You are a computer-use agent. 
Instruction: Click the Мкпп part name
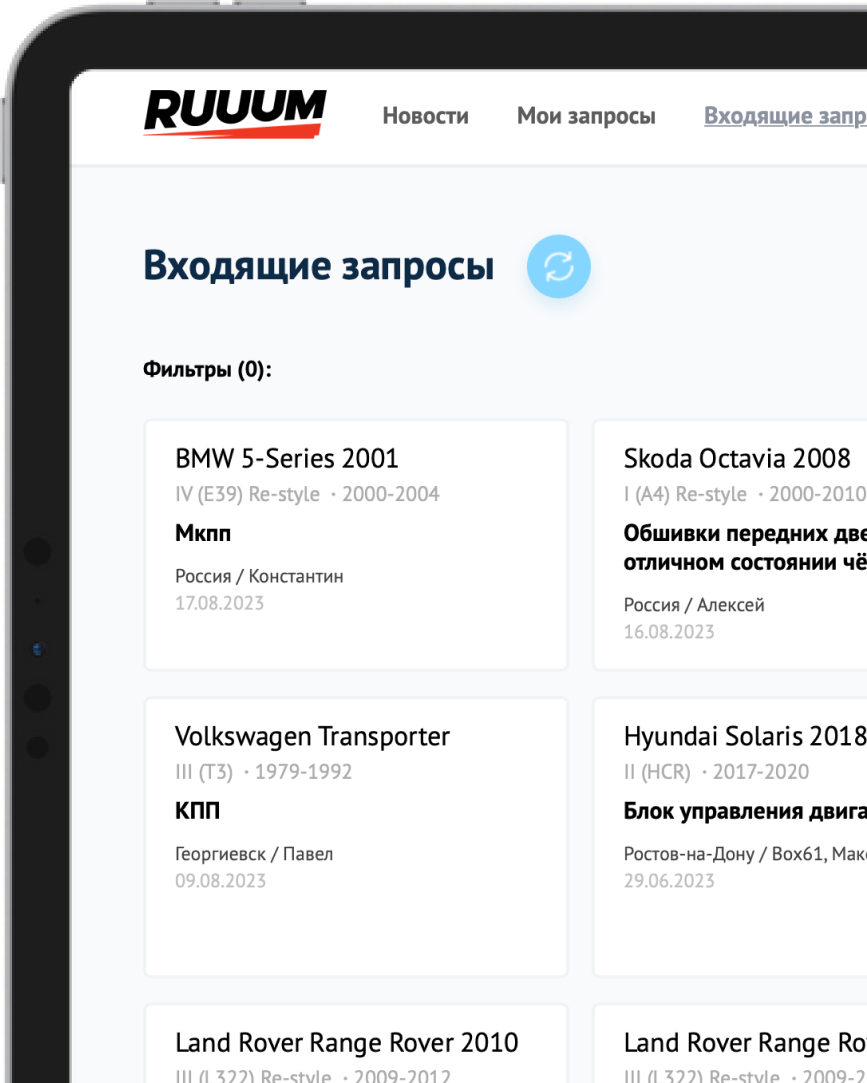click(x=203, y=533)
